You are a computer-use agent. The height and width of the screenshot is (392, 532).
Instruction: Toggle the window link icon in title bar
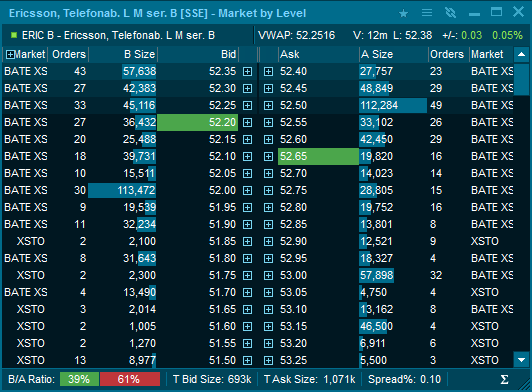[451, 13]
